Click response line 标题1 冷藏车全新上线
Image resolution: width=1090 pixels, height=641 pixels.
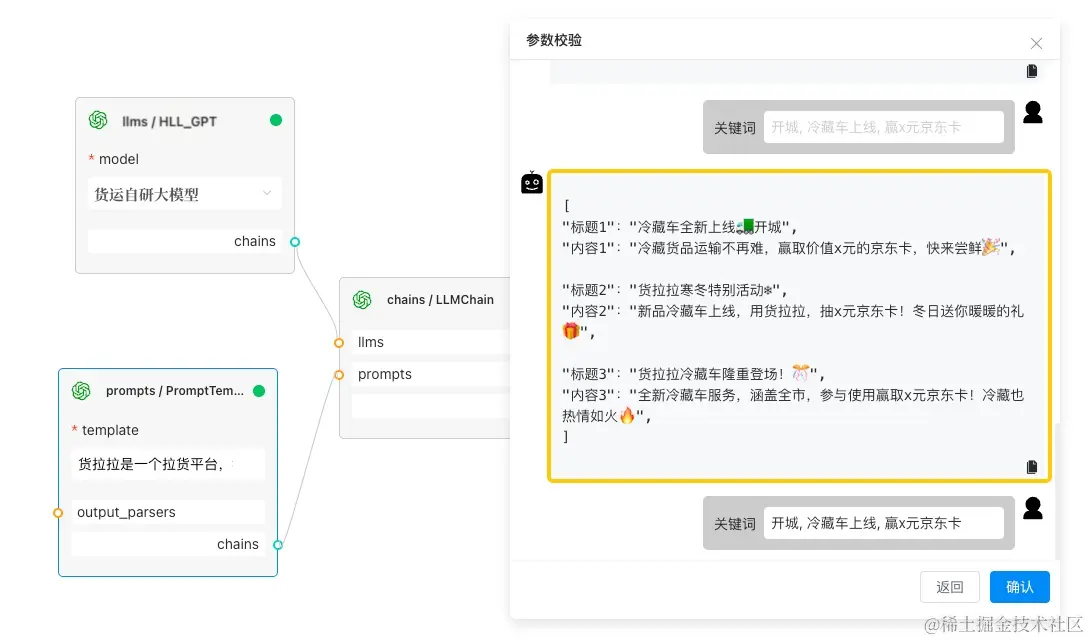(679, 227)
